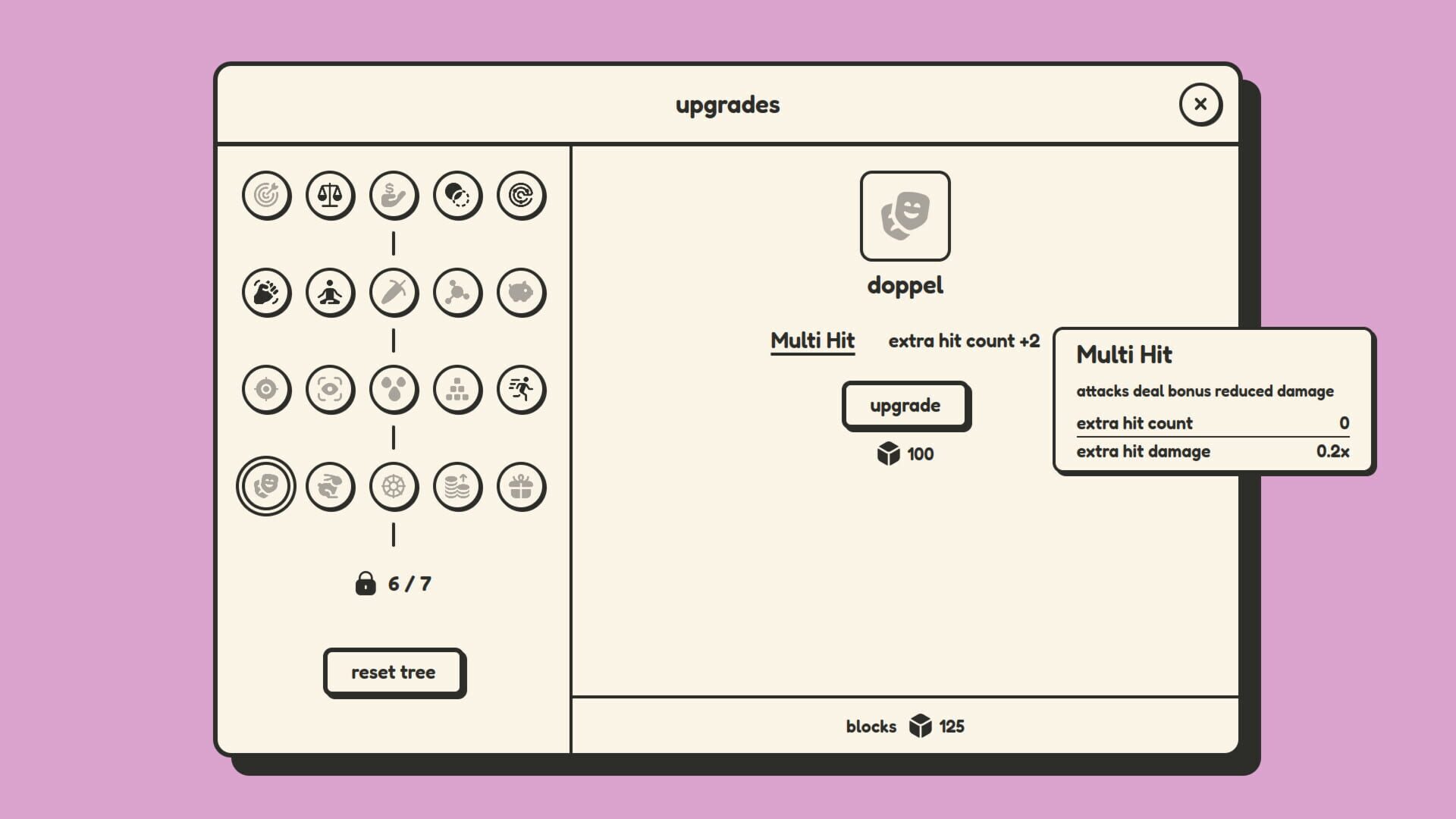Click the lock icon beside 6/7
Image resolution: width=1456 pixels, height=819 pixels.
[367, 583]
